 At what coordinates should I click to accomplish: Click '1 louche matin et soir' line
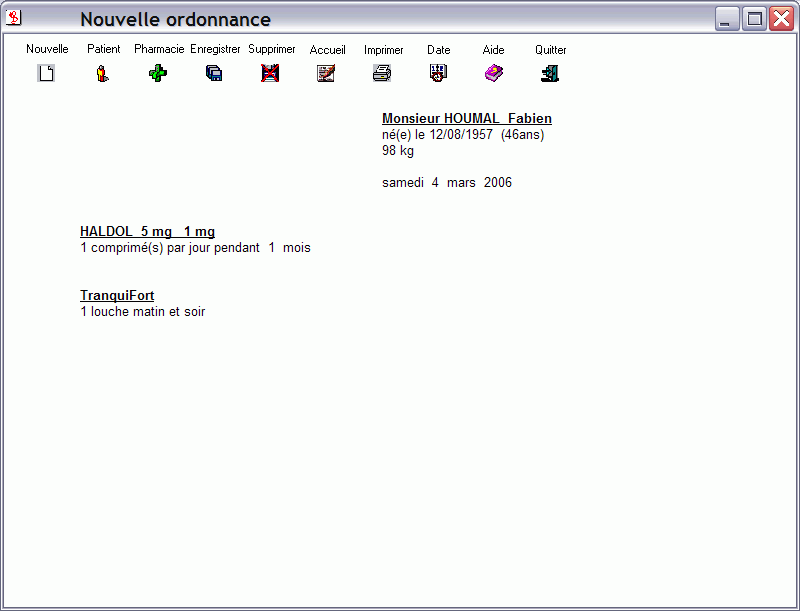click(142, 311)
